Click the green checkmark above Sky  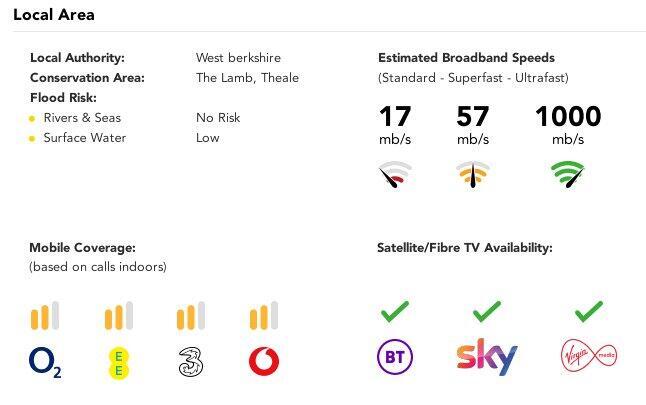487,312
